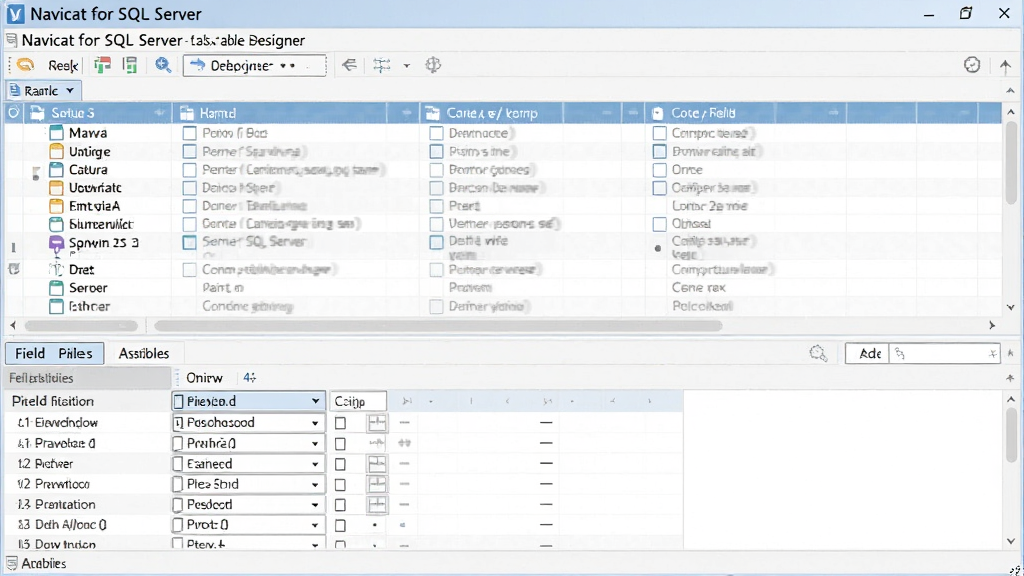The height and width of the screenshot is (576, 1024).
Task: Click the clock icon near the toolbar's far end
Action: 972,65
